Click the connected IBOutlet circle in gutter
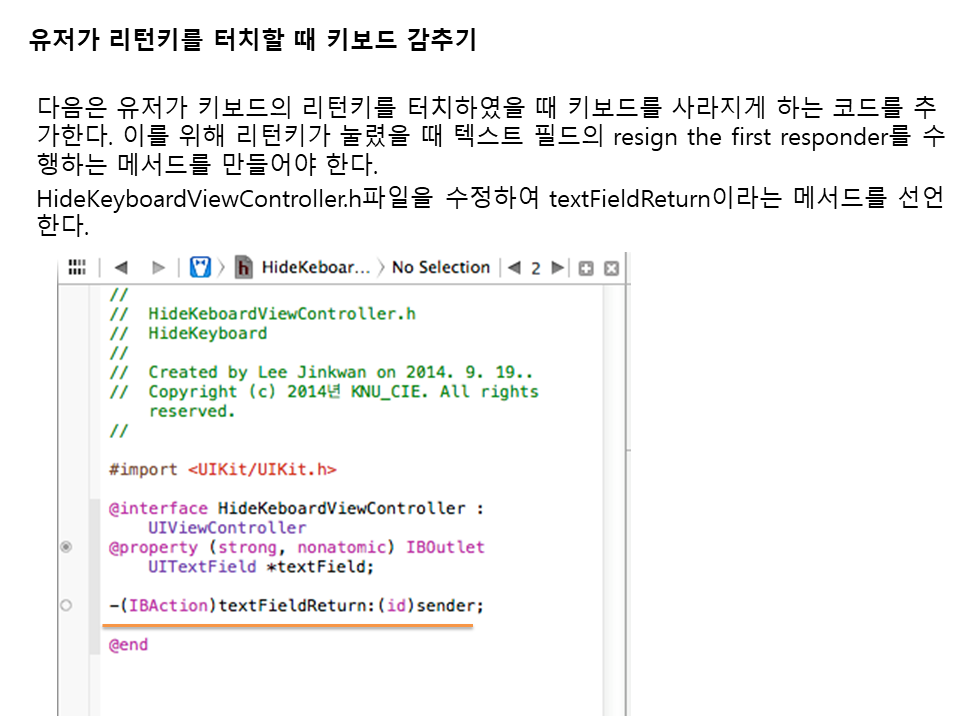Screen dimensions: 960x720 point(66,547)
